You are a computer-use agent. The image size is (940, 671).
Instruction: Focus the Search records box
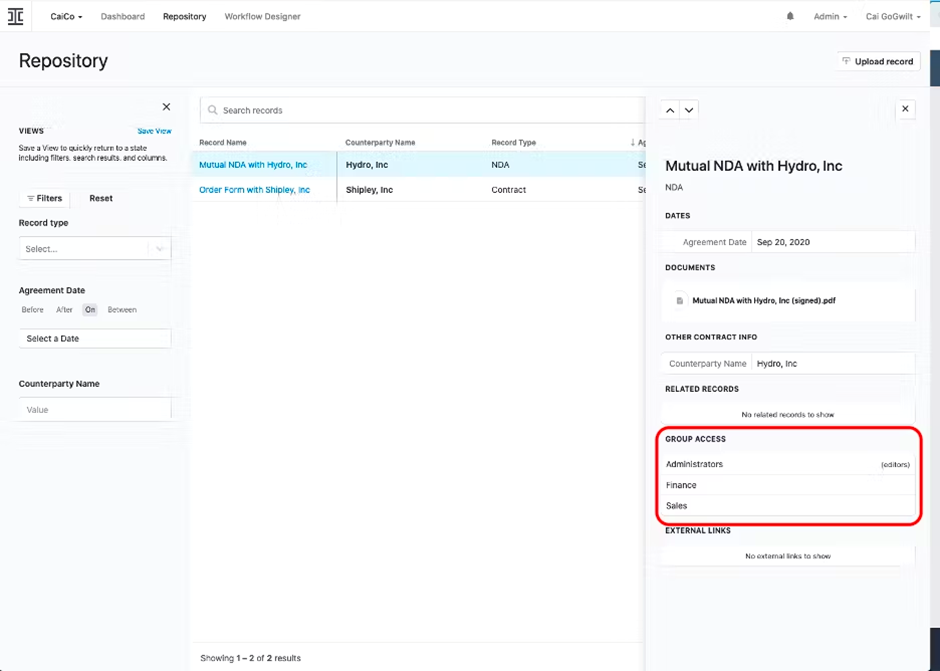click(423, 110)
